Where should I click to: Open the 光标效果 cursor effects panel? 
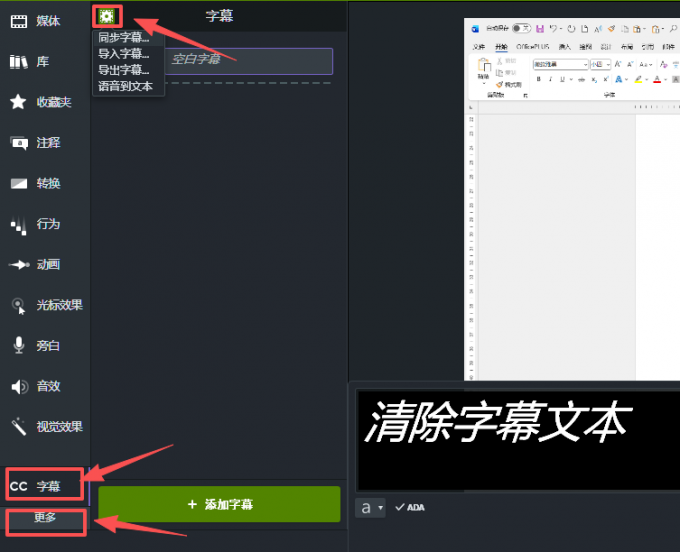click(47, 305)
